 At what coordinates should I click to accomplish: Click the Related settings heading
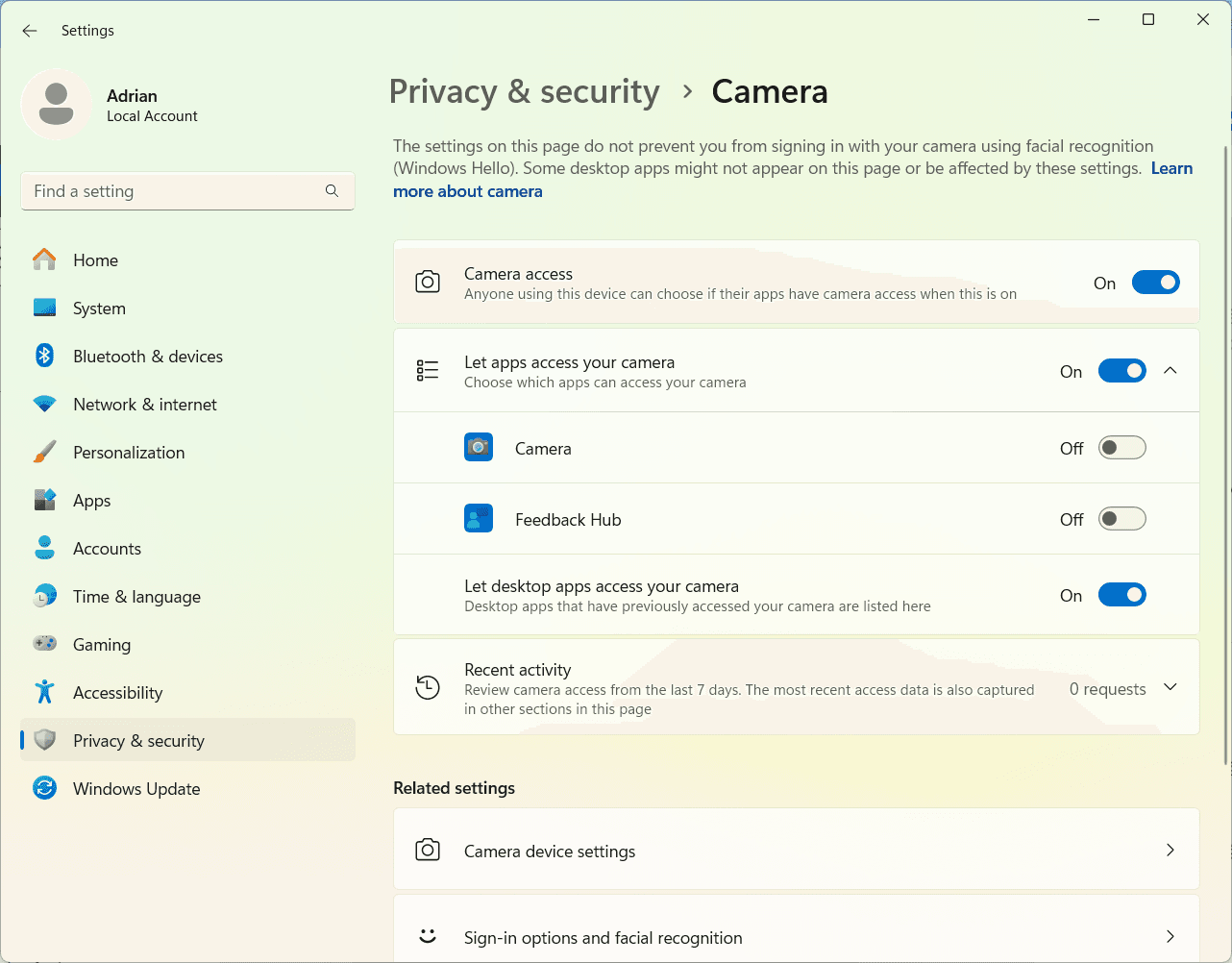454,788
